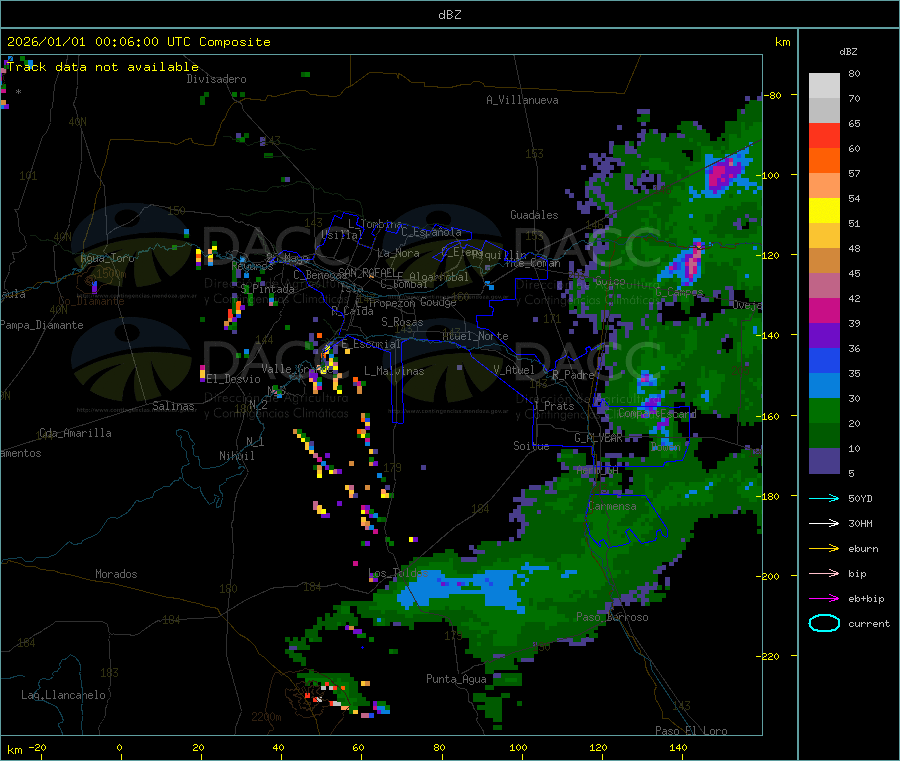This screenshot has height=761, width=900.
Task: Click the pink bip arrow legend icon
Action: coord(824,573)
